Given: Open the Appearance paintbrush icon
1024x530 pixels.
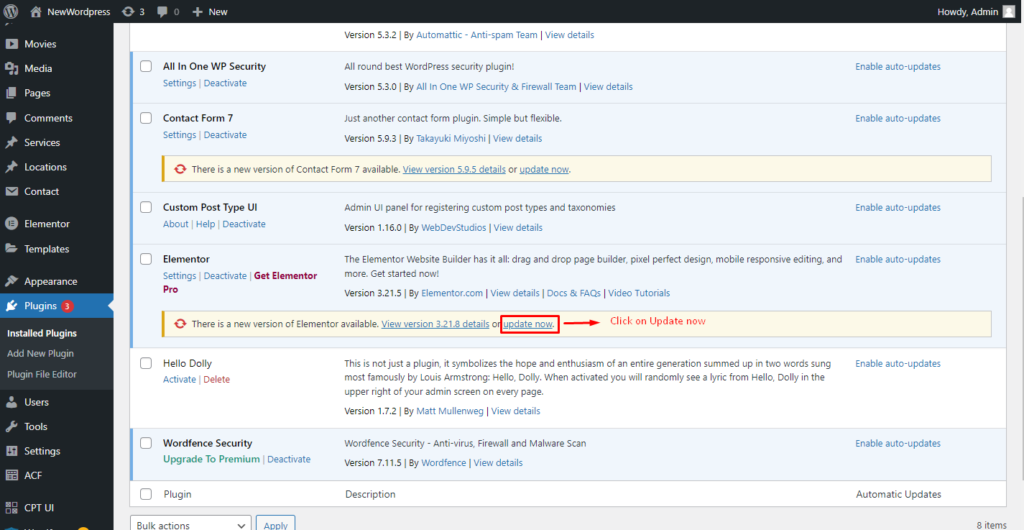Looking at the screenshot, I should coord(12,282).
